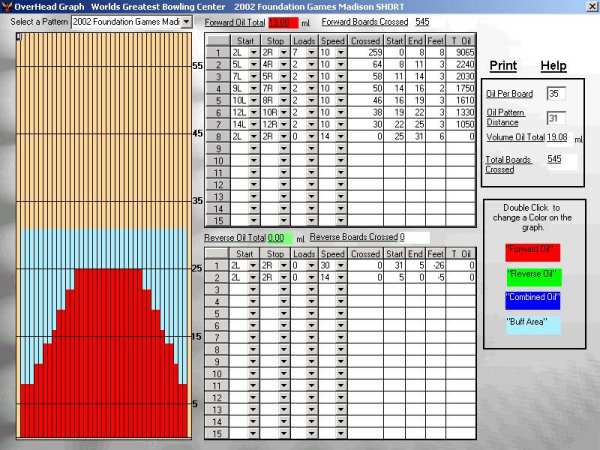
Task: Open the Help link
Action: (x=553, y=66)
